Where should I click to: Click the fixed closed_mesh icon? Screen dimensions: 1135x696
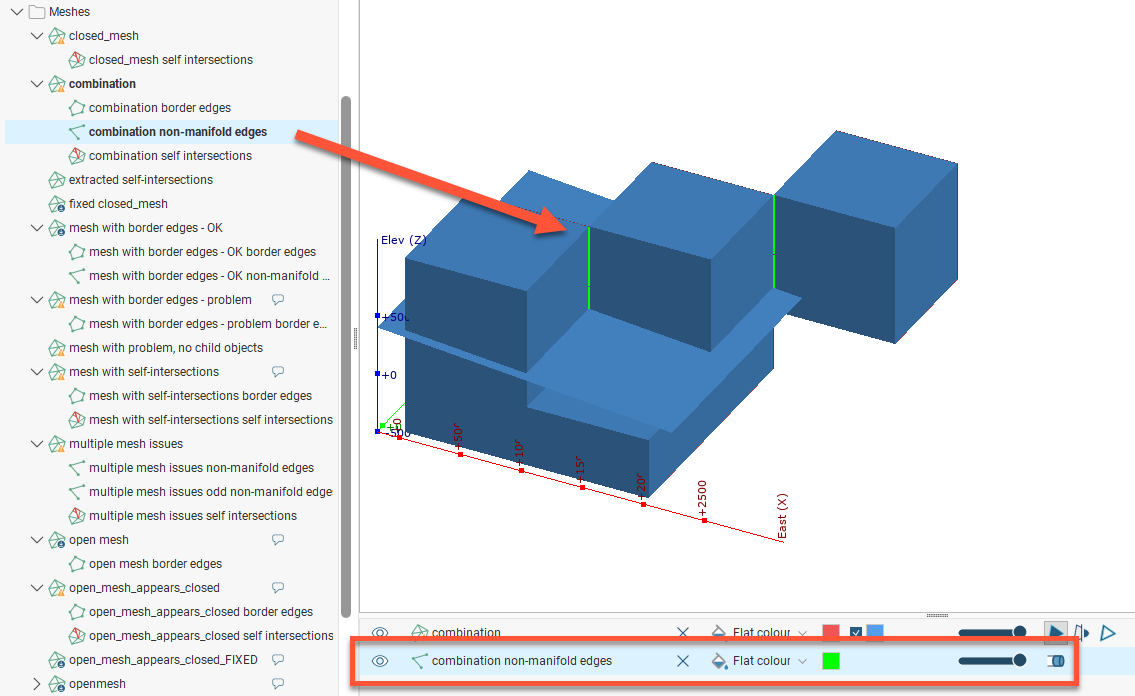click(57, 204)
